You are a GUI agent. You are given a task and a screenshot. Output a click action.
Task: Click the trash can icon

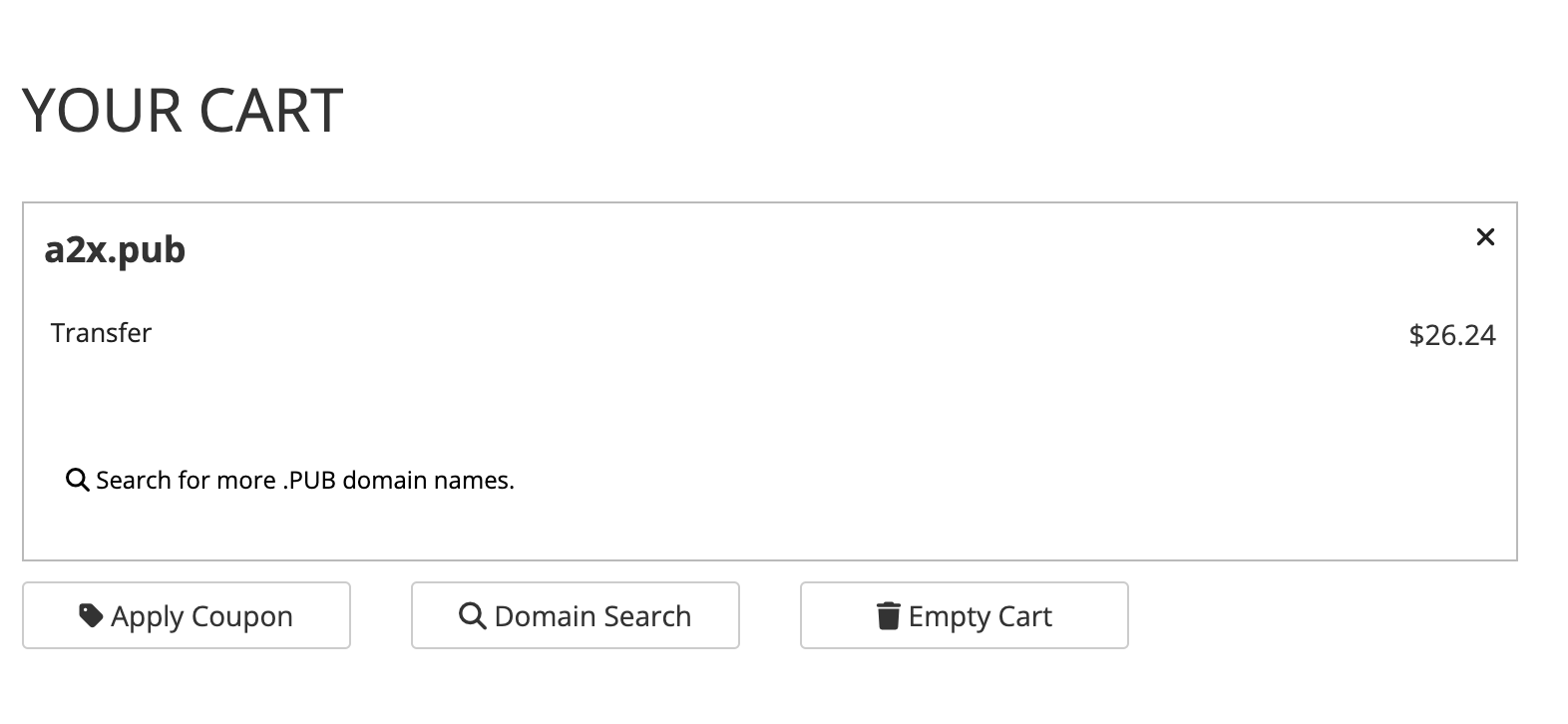pos(888,615)
